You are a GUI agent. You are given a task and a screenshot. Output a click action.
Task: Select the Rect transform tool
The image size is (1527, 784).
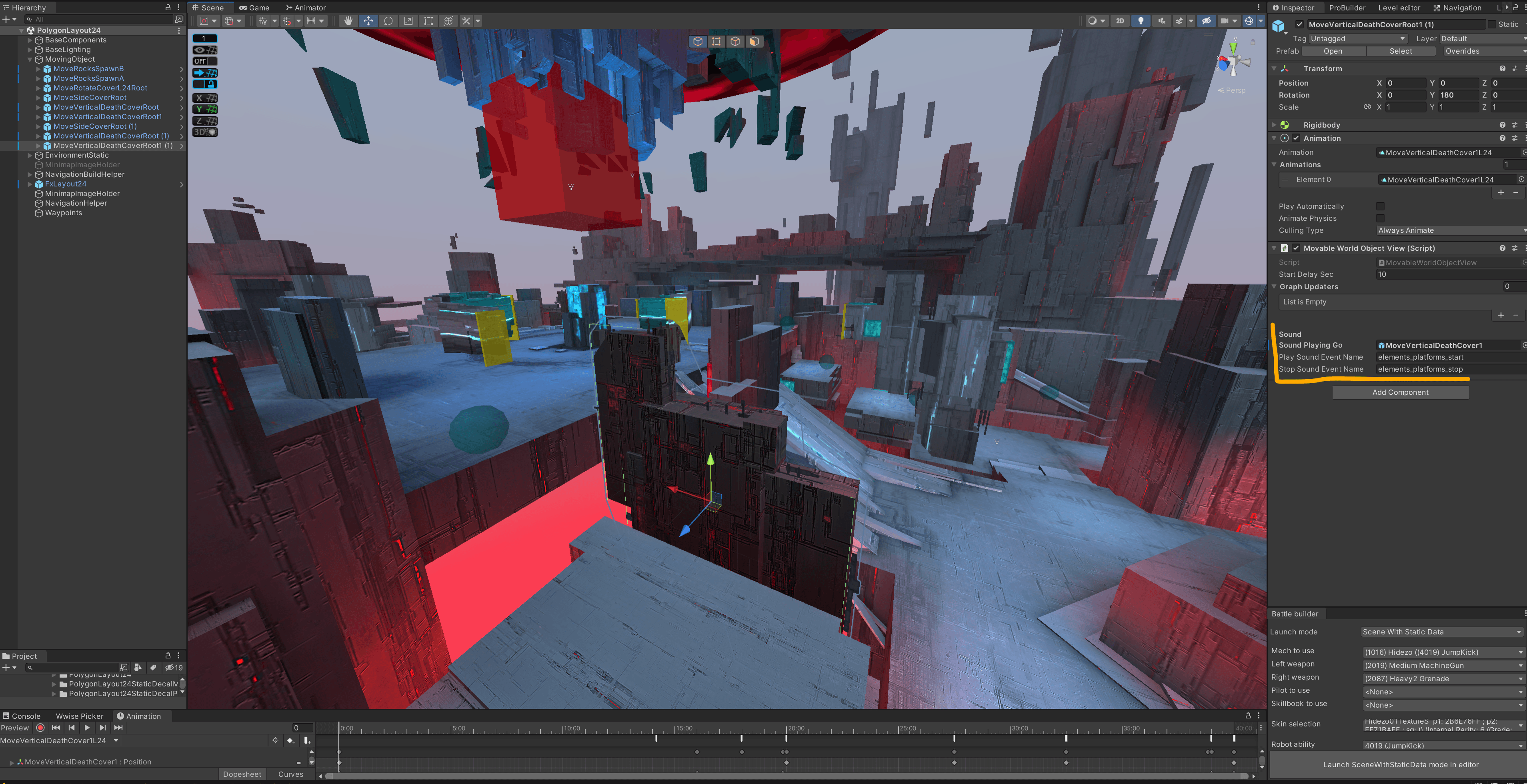point(428,21)
